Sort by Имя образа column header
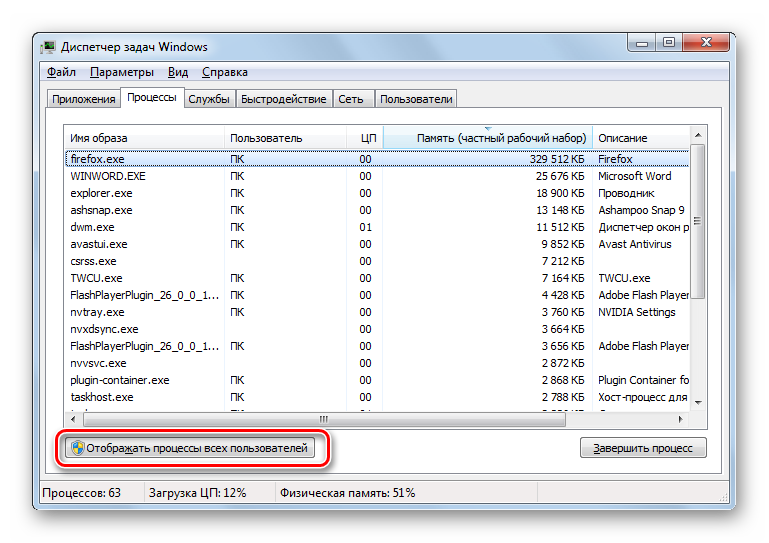Image resolution: width=769 pixels, height=543 pixels. (x=145, y=138)
